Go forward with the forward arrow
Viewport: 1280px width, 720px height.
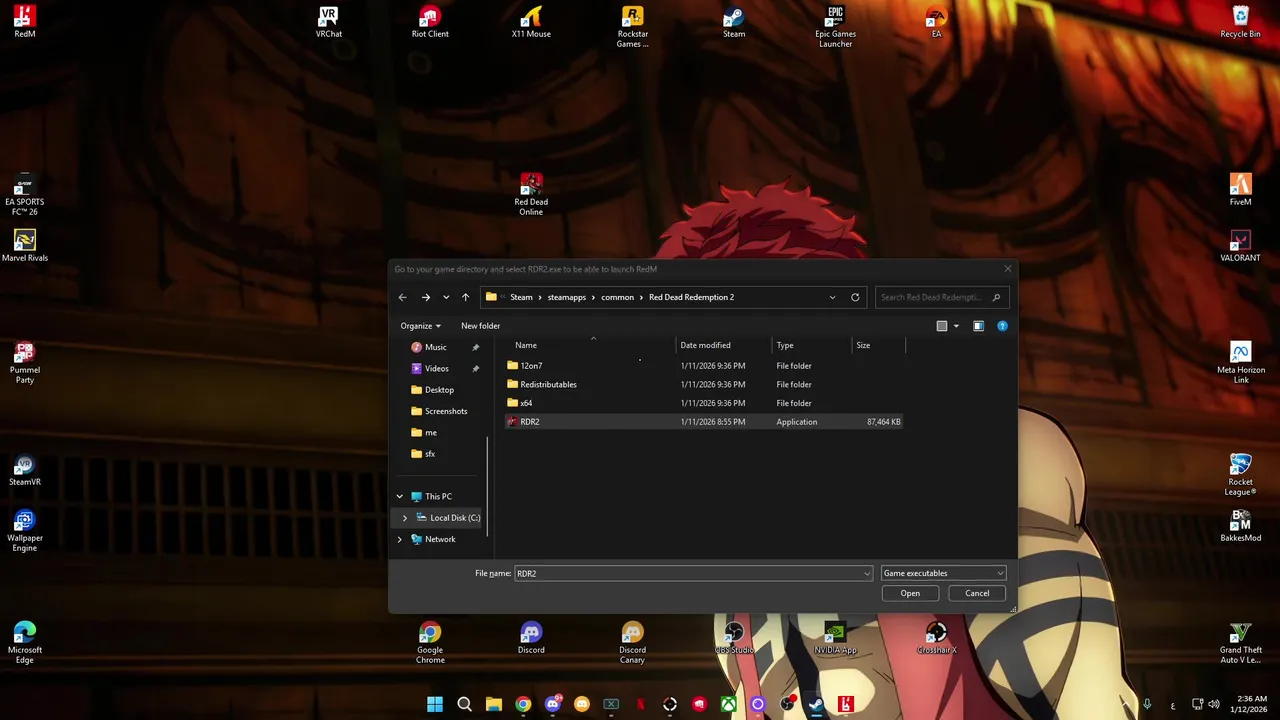[425, 297]
